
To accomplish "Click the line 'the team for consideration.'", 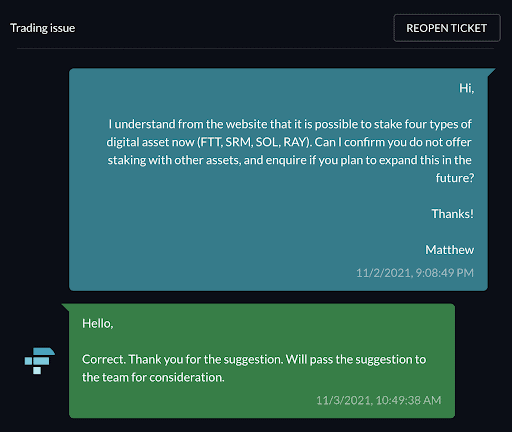I will click(x=153, y=377).
